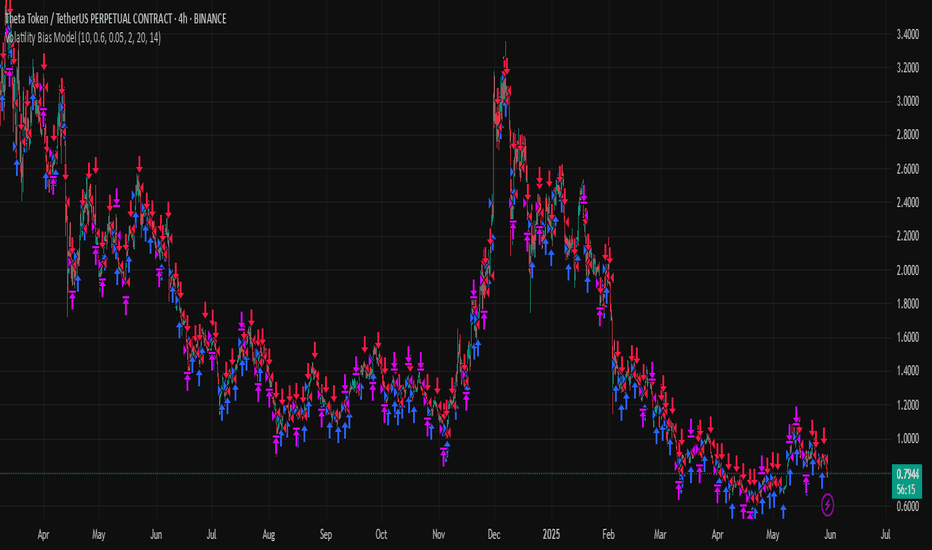Click the 3.0000 price scale label
The image size is (932, 550).
[908, 102]
